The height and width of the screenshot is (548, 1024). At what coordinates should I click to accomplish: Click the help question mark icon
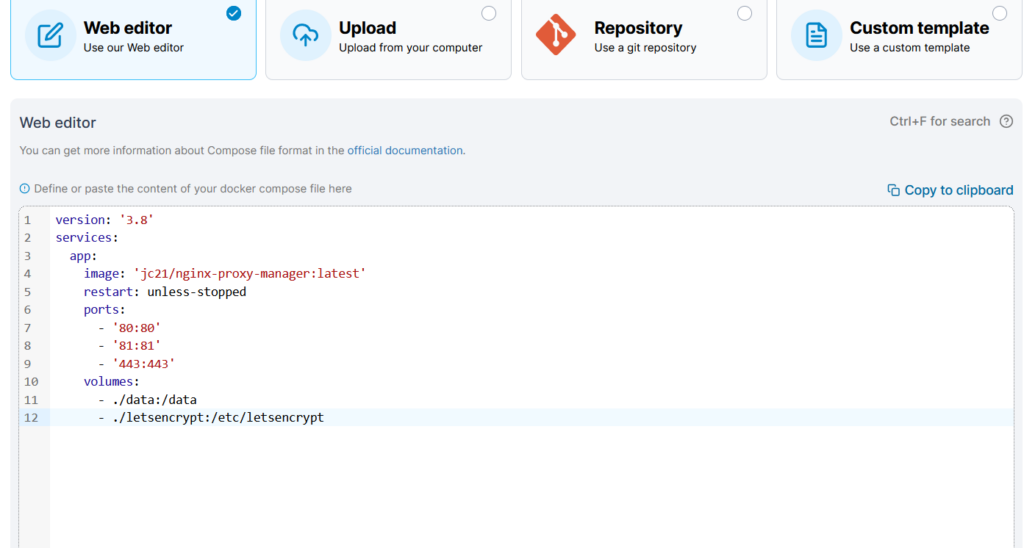pyautogui.click(x=1006, y=121)
